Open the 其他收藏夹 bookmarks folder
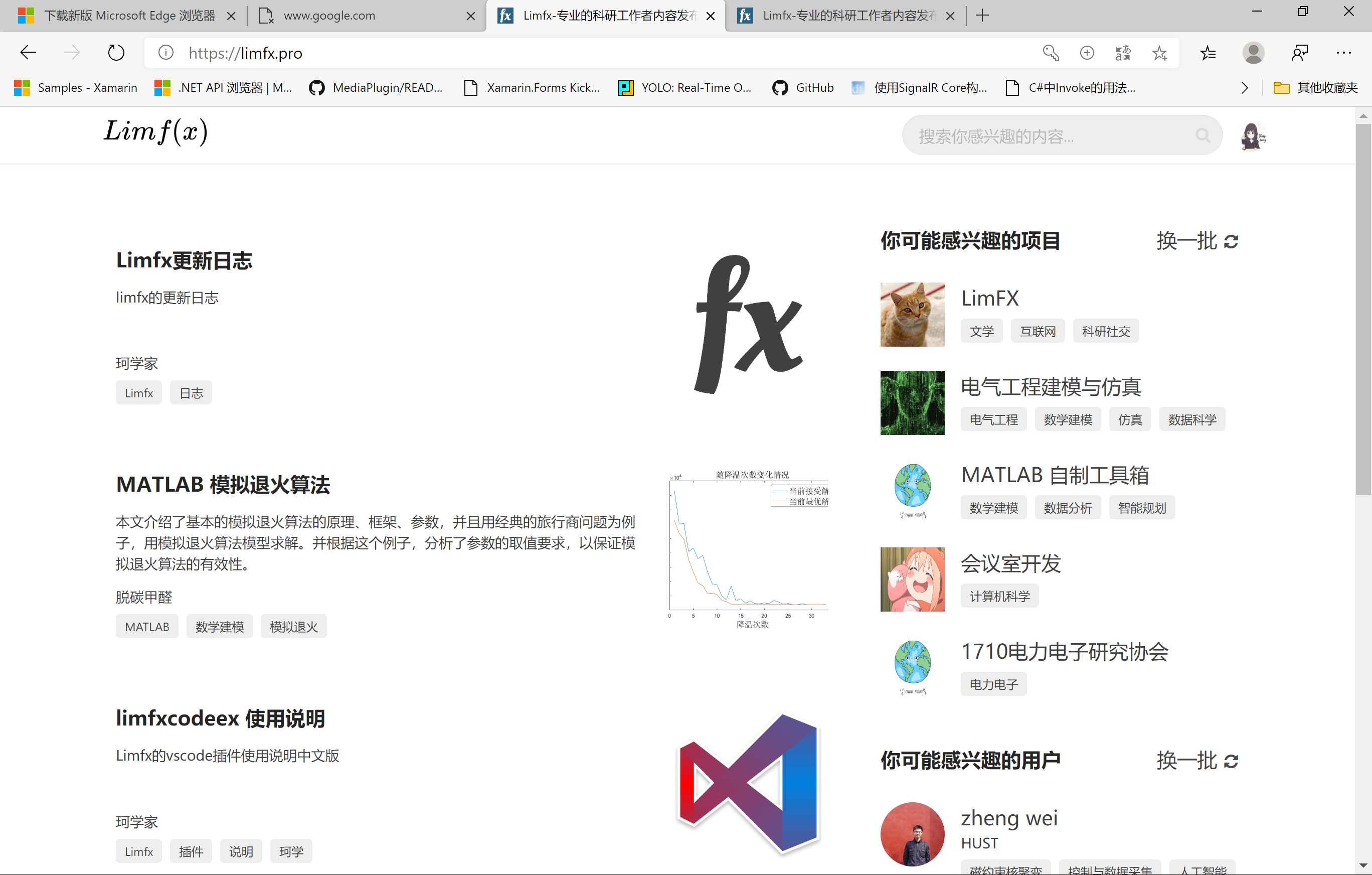The image size is (1372, 875). tap(1316, 88)
